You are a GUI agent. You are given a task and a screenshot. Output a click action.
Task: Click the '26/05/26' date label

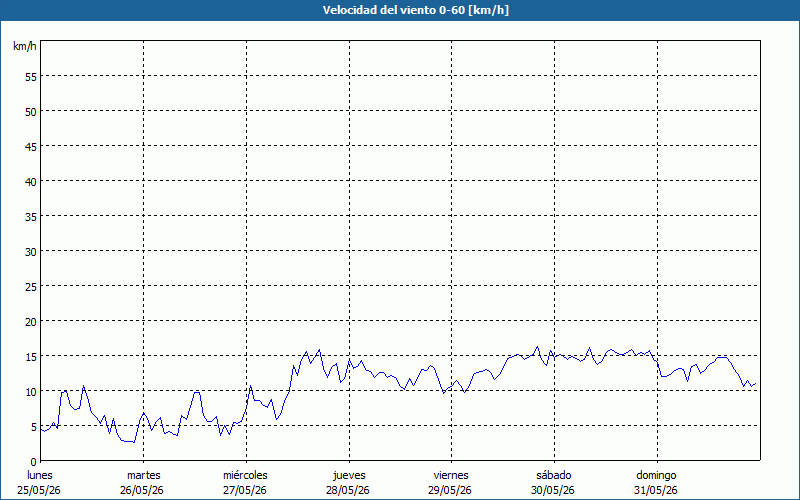[x=142, y=490]
